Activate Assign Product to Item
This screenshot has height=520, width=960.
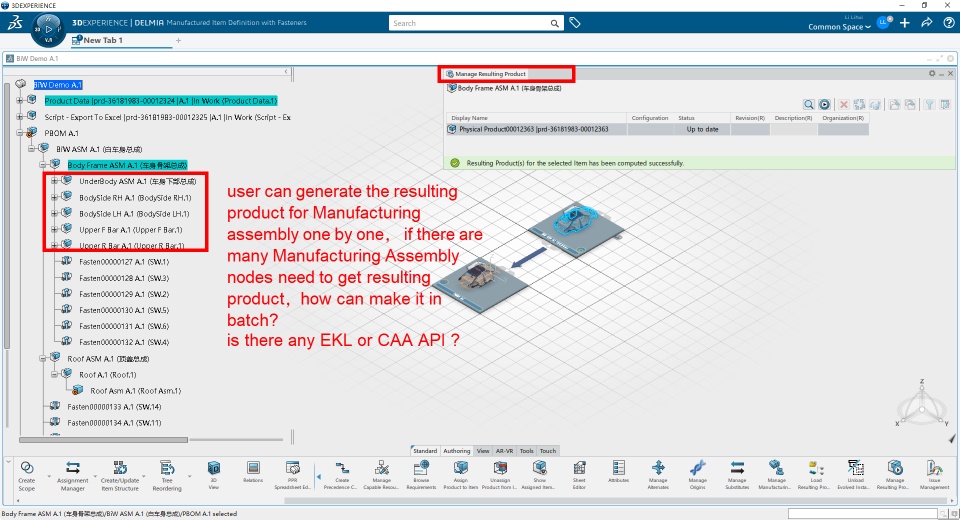460,475
